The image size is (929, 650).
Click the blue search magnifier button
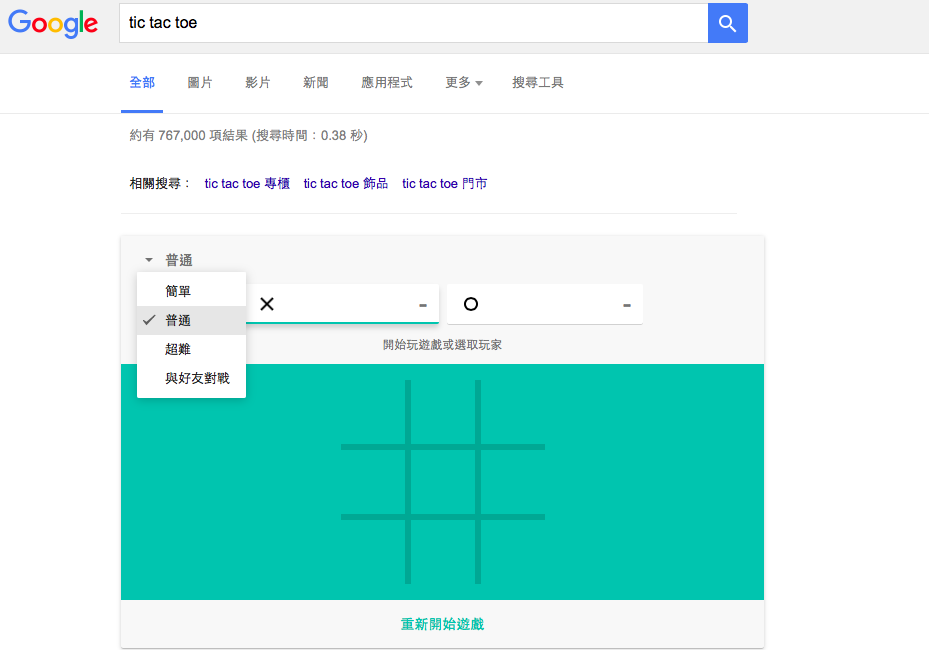coord(727,23)
